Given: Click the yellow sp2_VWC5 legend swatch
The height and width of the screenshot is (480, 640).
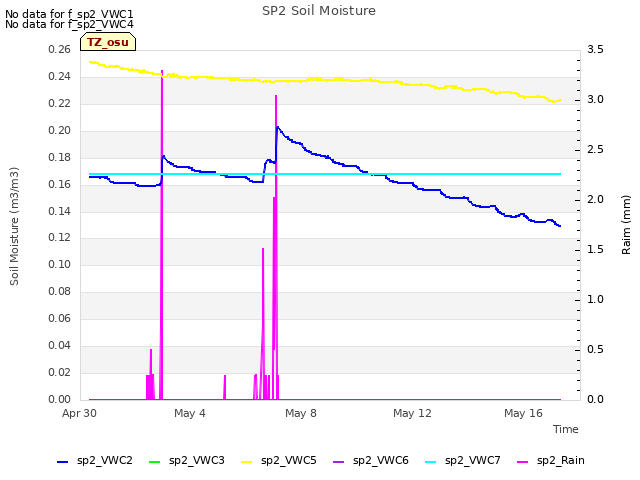Looking at the screenshot, I should click(247, 462).
